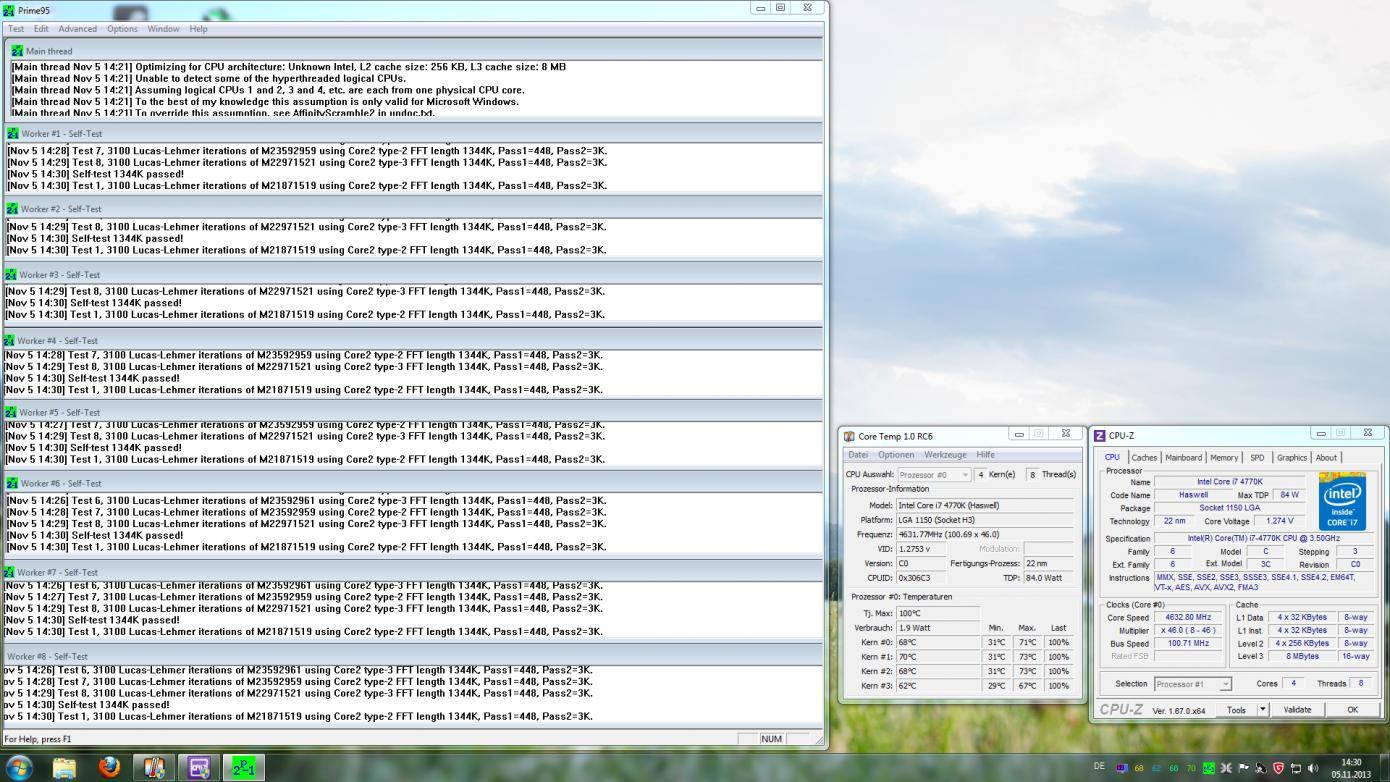The image size is (1390, 782).
Task: Click the green Prime95 tray icon
Action: [1209, 768]
